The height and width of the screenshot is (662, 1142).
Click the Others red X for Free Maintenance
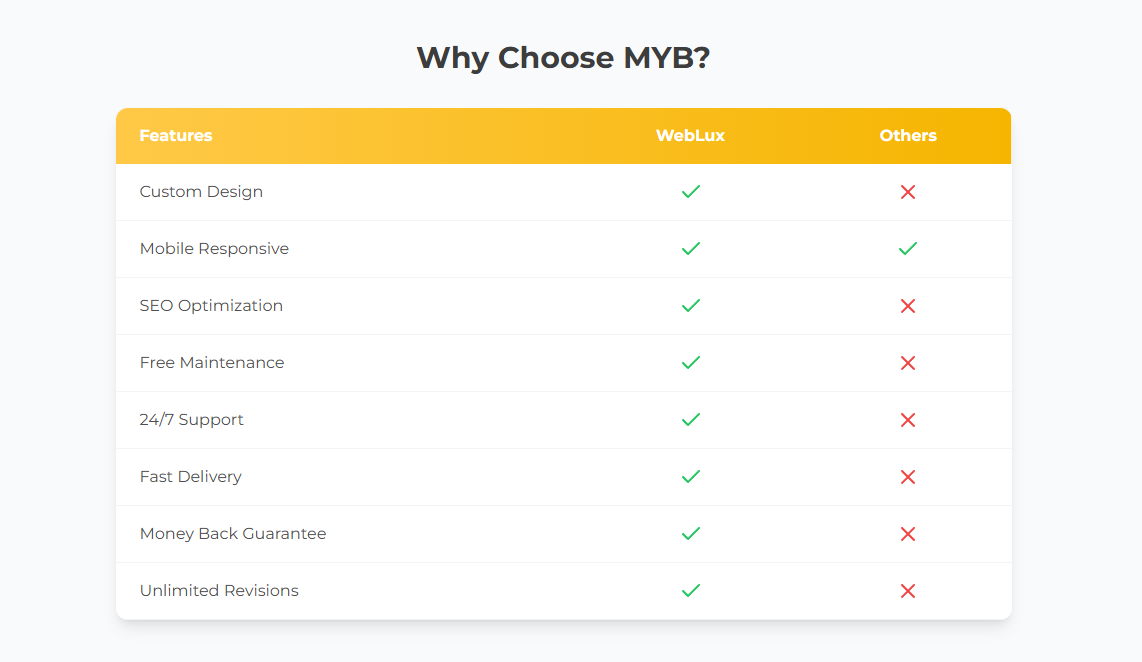point(908,363)
